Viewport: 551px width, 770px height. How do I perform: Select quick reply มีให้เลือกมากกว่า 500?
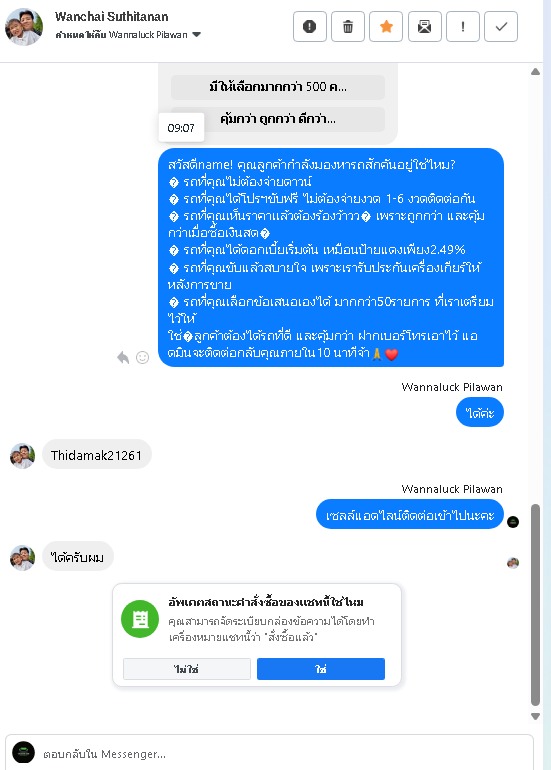tap(277, 87)
